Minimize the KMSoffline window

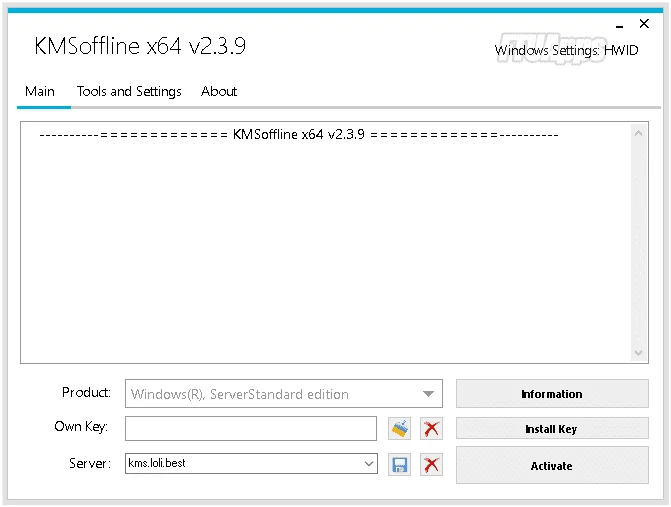click(x=619, y=25)
